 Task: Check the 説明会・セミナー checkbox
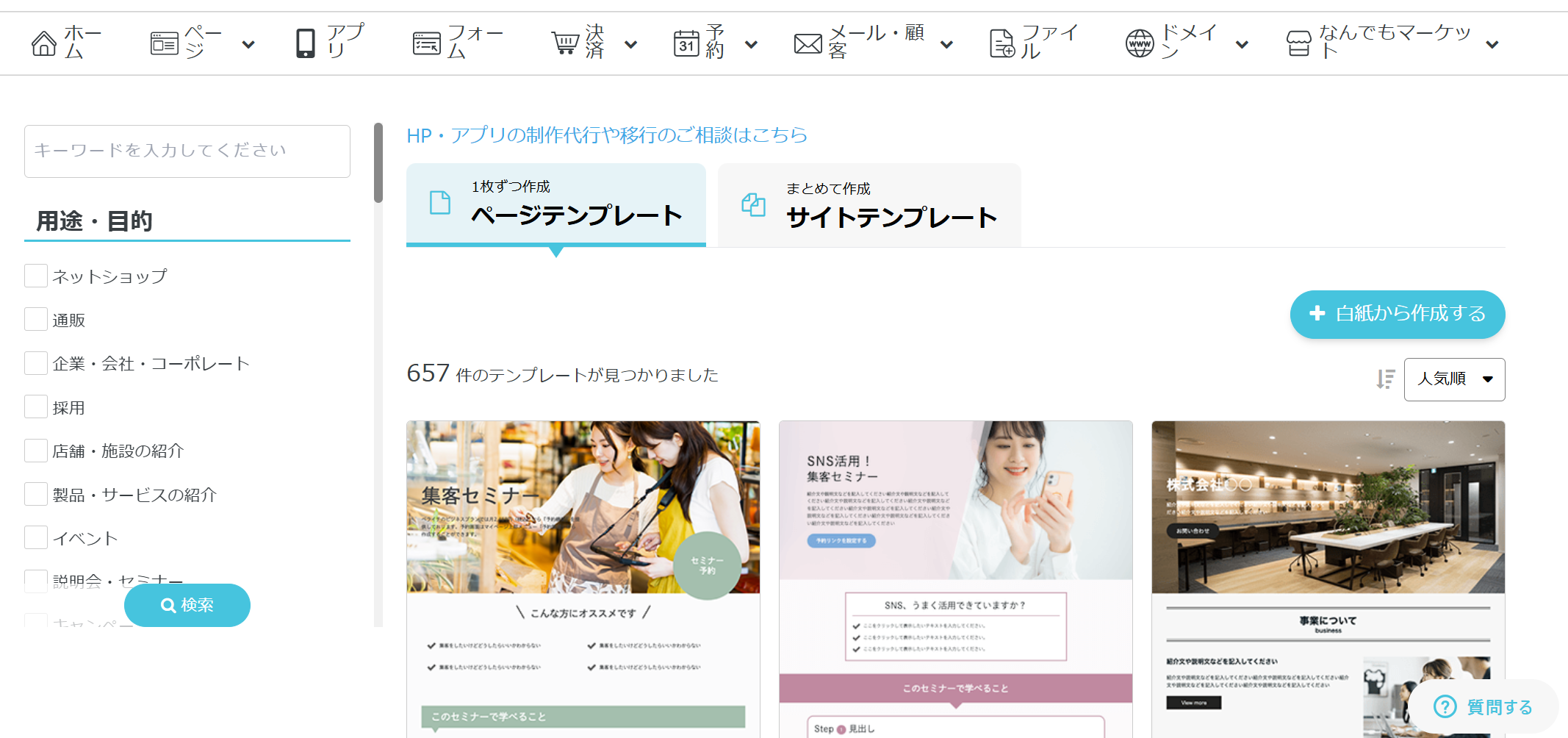tap(36, 581)
